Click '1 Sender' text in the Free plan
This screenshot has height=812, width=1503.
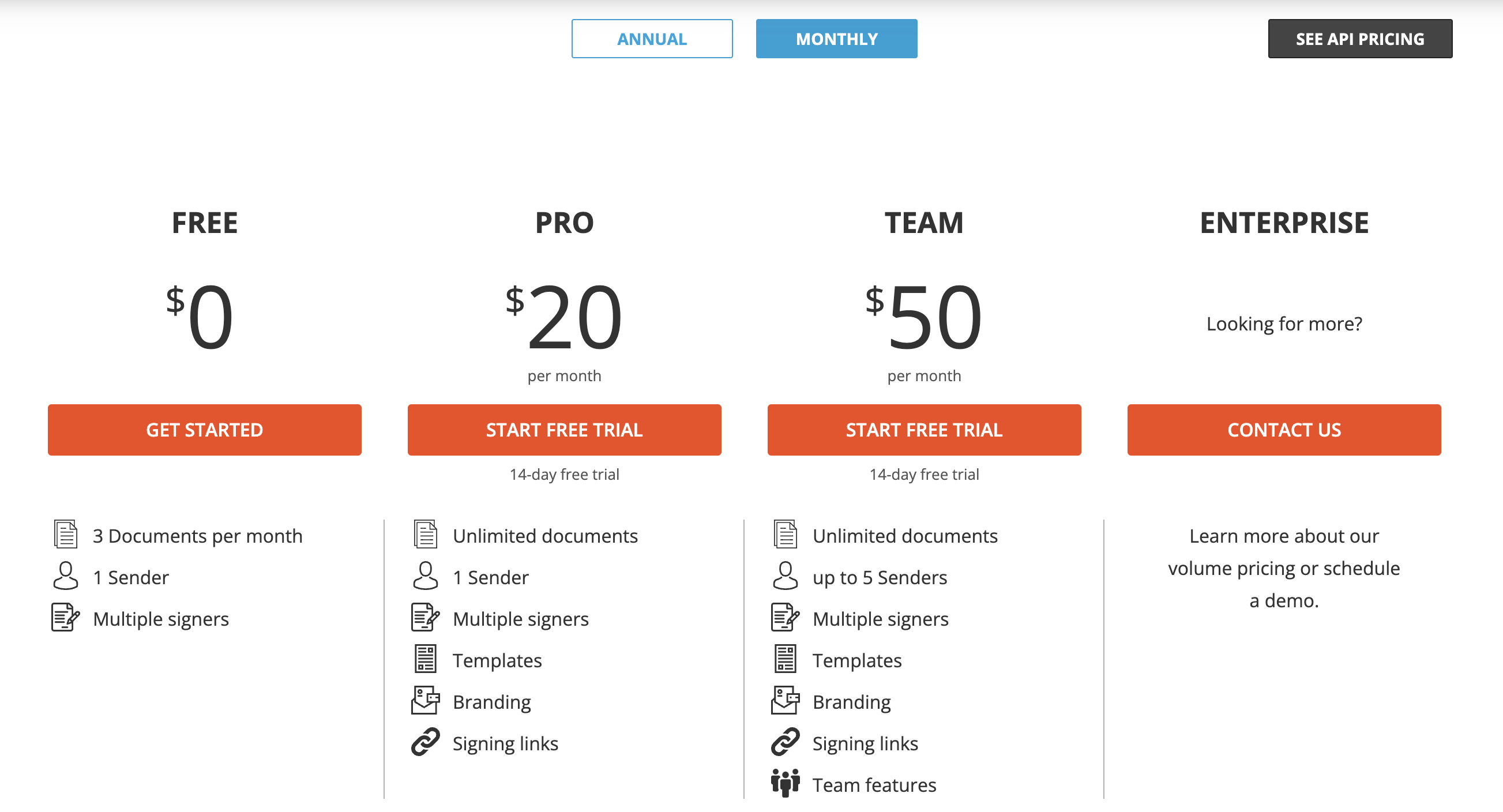tap(131, 577)
